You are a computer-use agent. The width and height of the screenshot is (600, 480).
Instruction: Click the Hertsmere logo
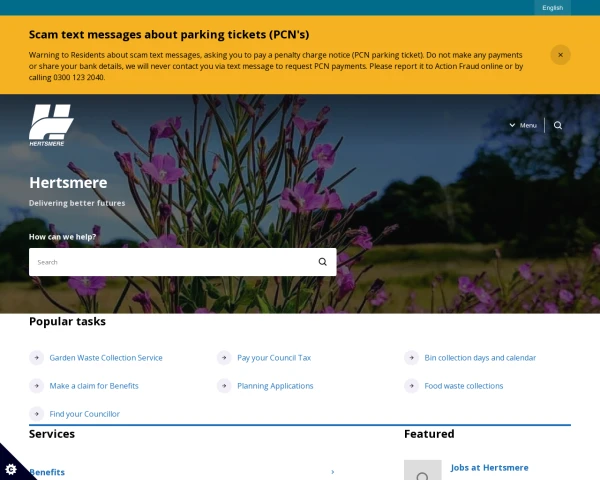click(51, 125)
